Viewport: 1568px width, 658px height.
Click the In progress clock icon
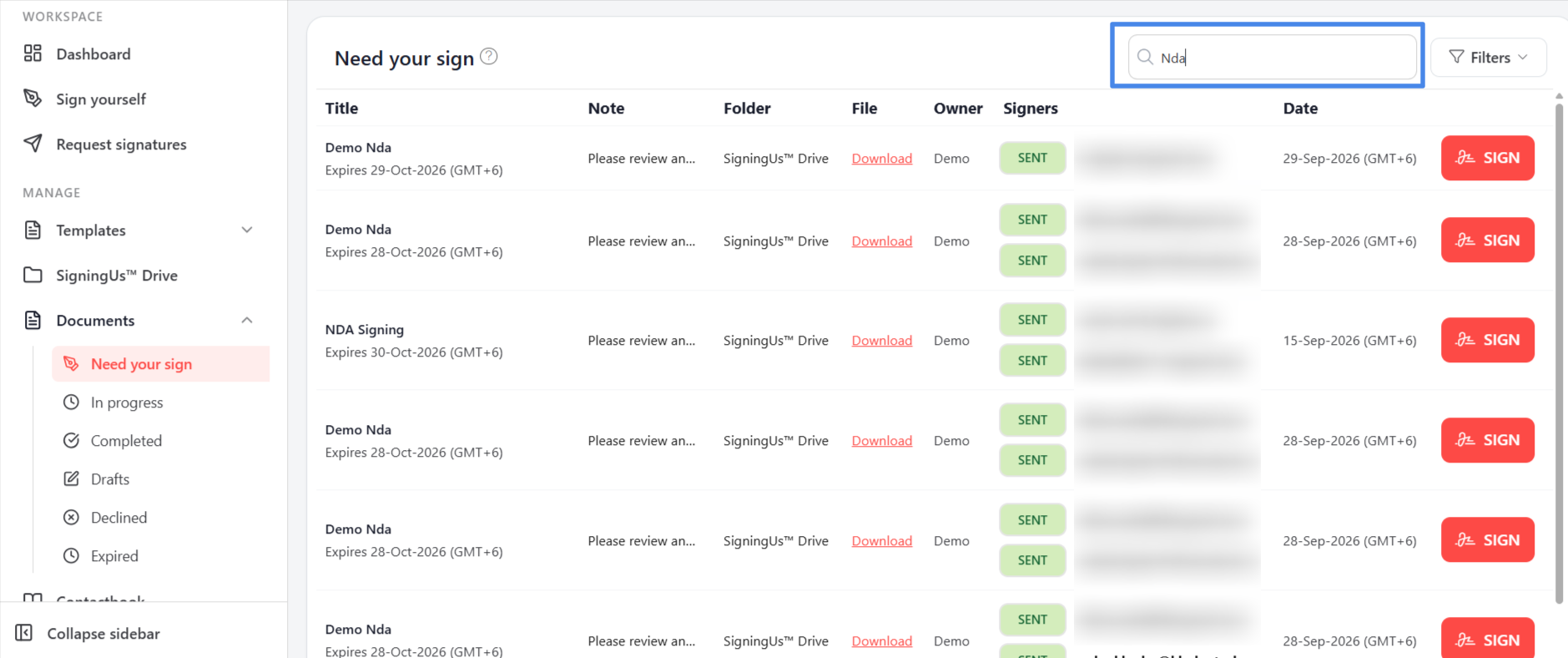pos(71,402)
